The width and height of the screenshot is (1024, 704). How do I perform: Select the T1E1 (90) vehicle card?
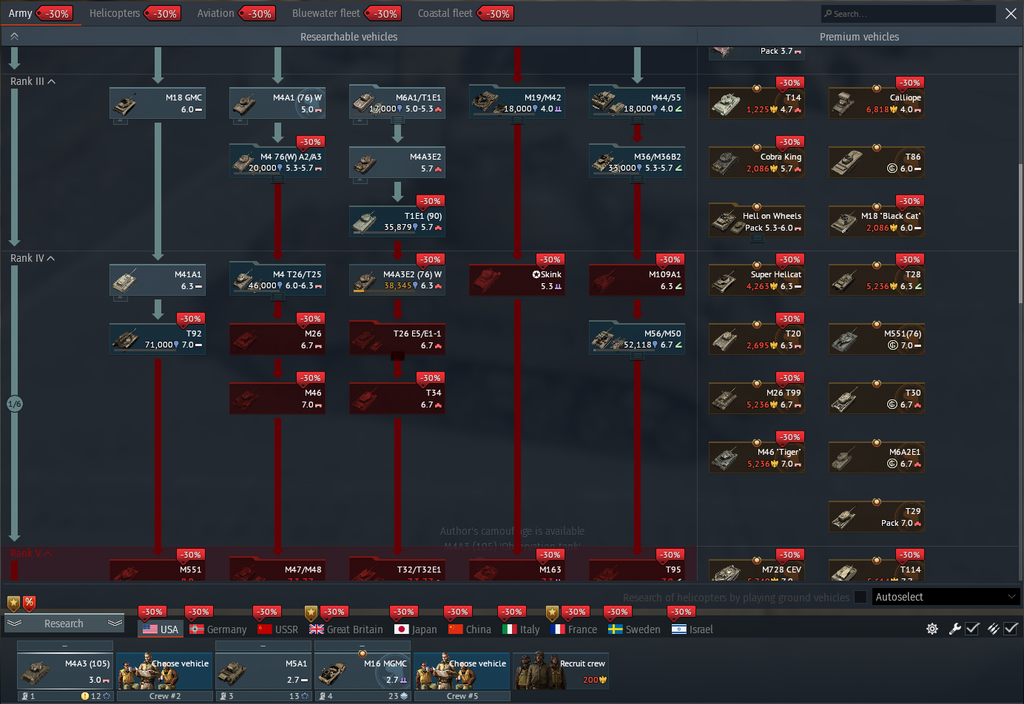click(397, 221)
